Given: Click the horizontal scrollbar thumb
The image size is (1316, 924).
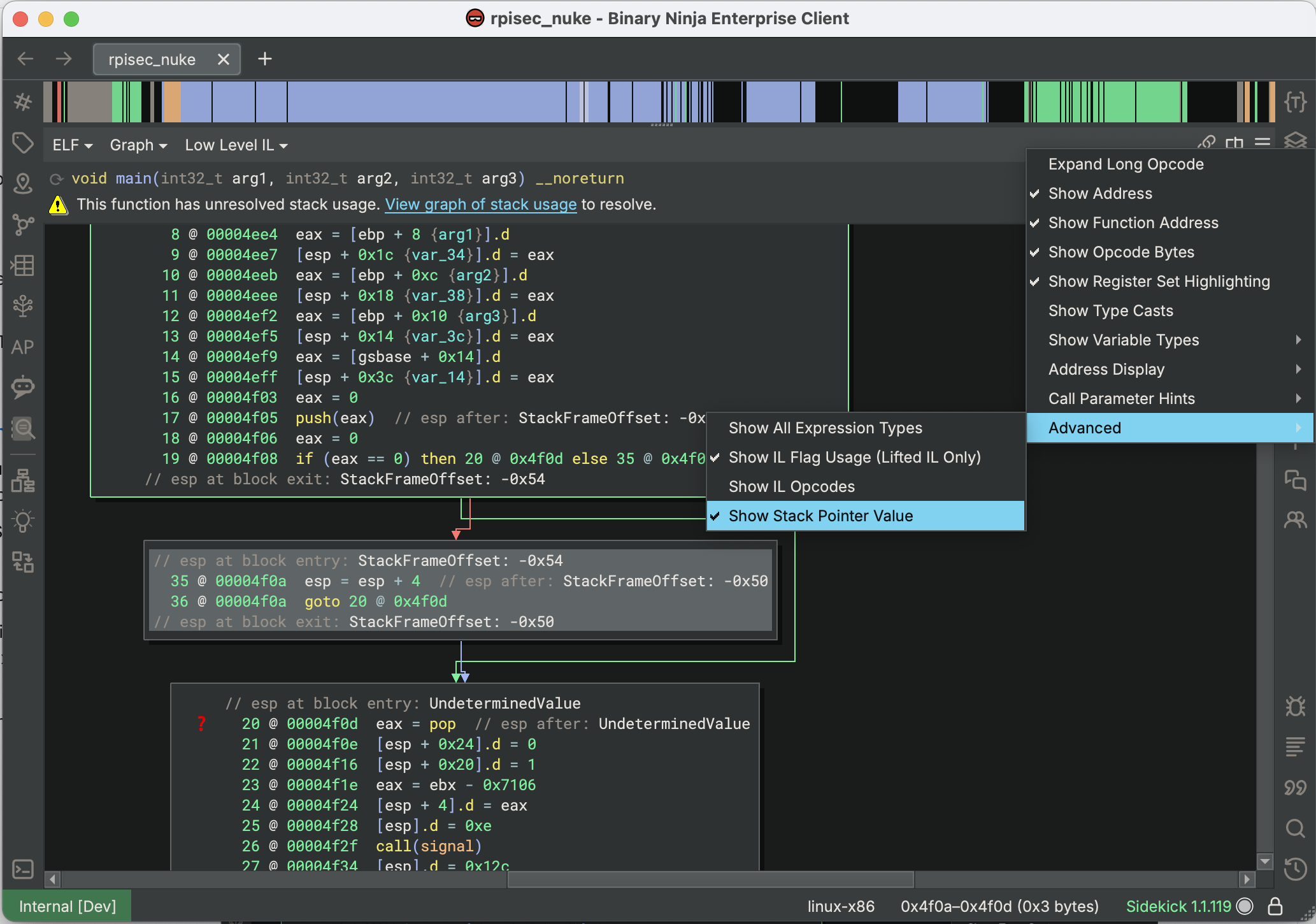Looking at the screenshot, I should point(710,879).
